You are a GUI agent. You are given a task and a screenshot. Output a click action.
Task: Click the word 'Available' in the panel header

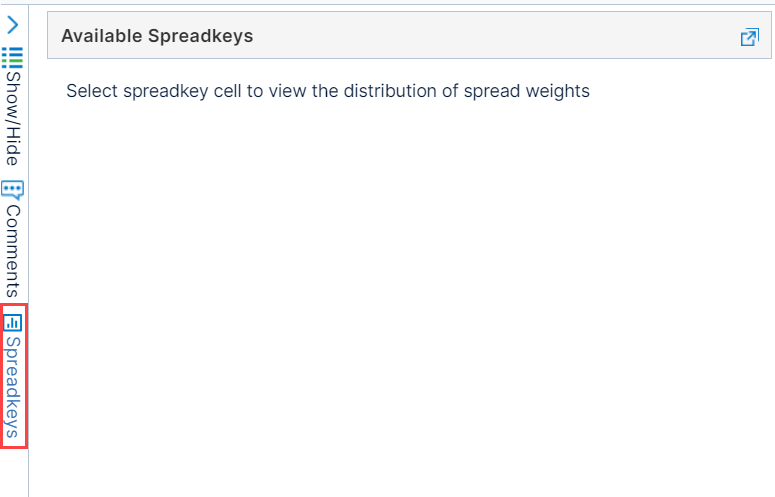click(x=102, y=36)
